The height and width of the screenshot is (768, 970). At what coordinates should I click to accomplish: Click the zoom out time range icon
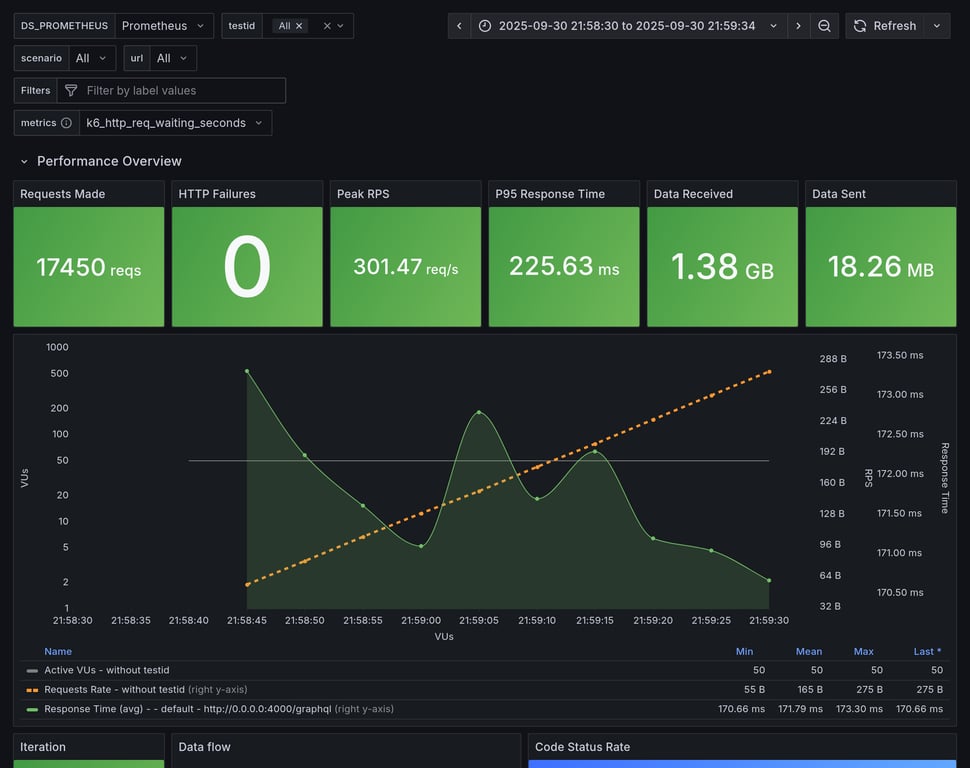click(x=824, y=26)
